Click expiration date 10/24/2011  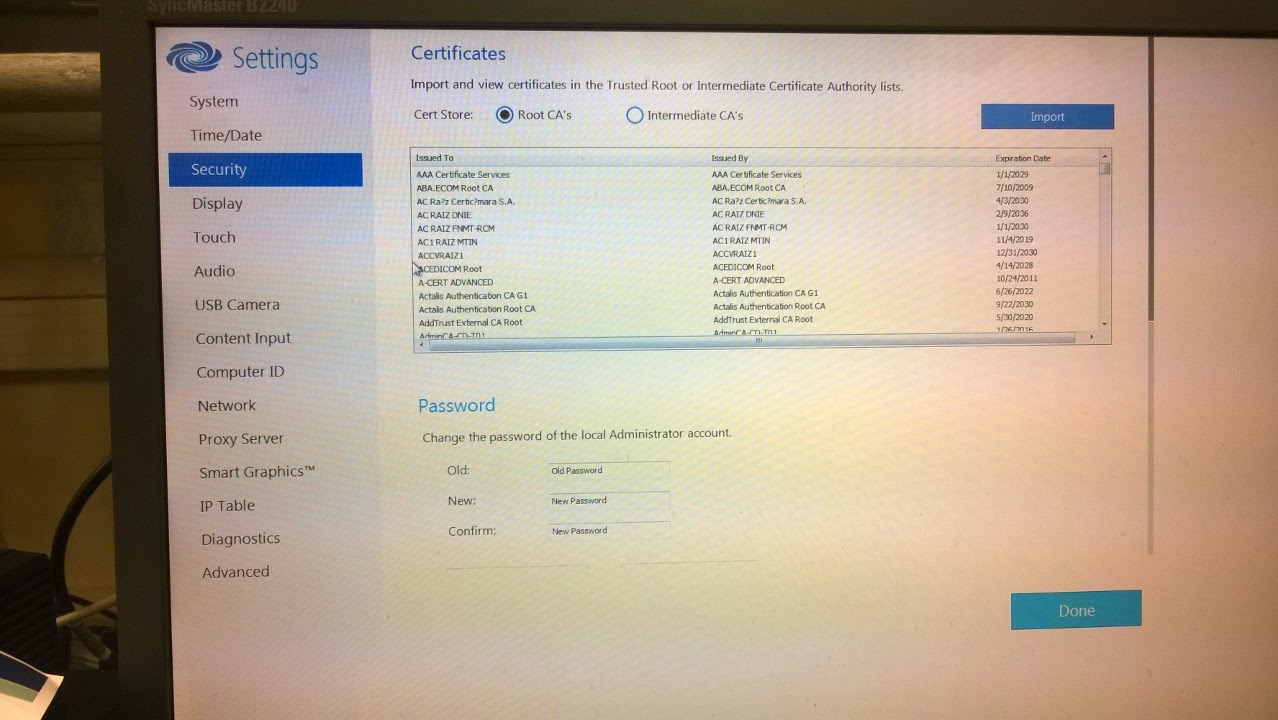tap(1016, 280)
